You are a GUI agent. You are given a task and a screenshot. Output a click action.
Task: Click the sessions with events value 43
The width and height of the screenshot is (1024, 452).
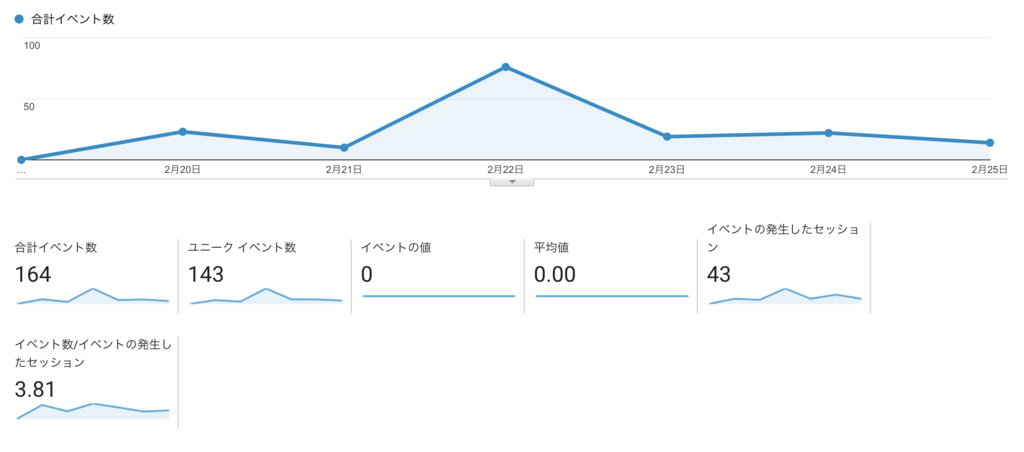[x=718, y=275]
